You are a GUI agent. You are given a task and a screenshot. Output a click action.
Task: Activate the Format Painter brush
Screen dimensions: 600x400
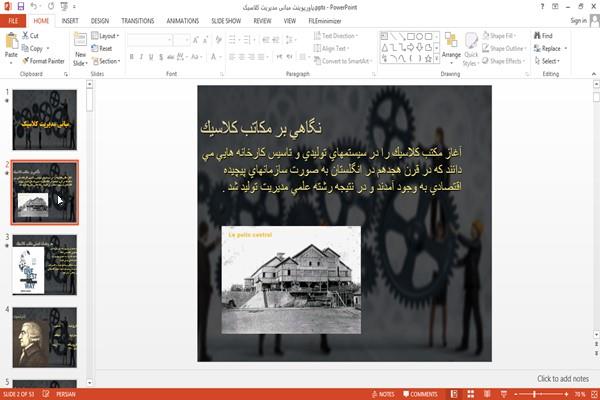coord(43,61)
